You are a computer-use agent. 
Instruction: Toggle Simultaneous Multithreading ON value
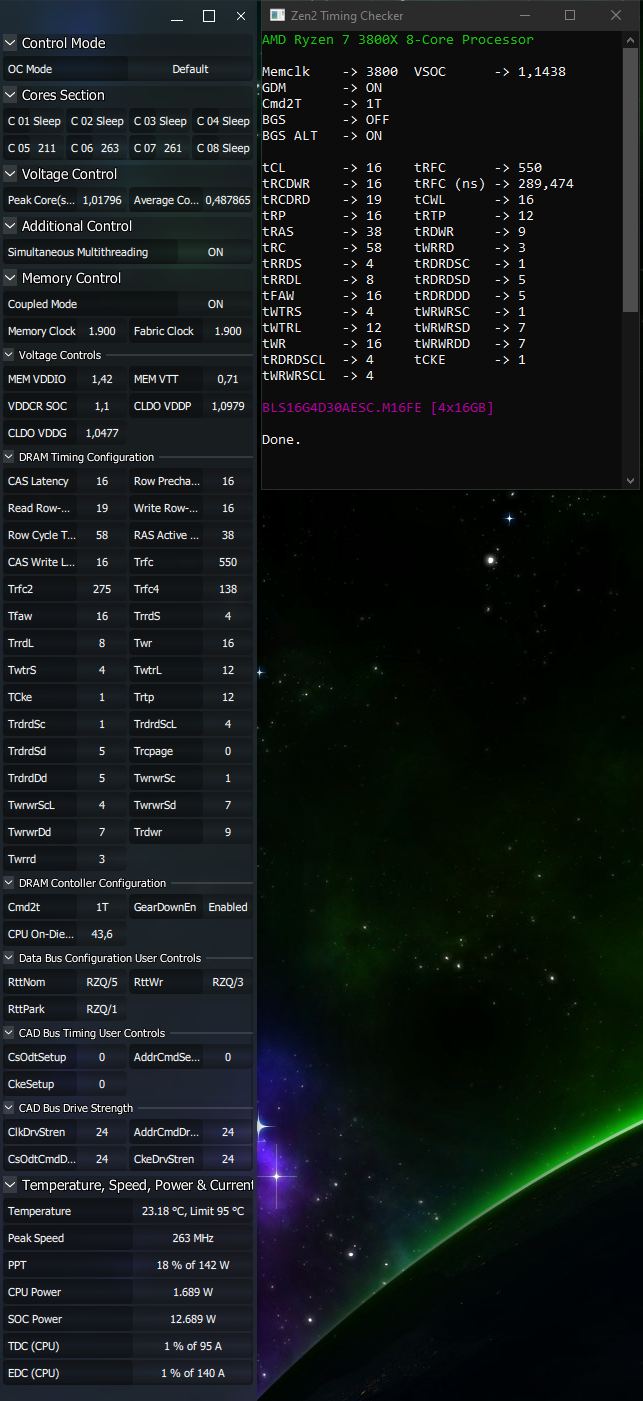pos(215,252)
